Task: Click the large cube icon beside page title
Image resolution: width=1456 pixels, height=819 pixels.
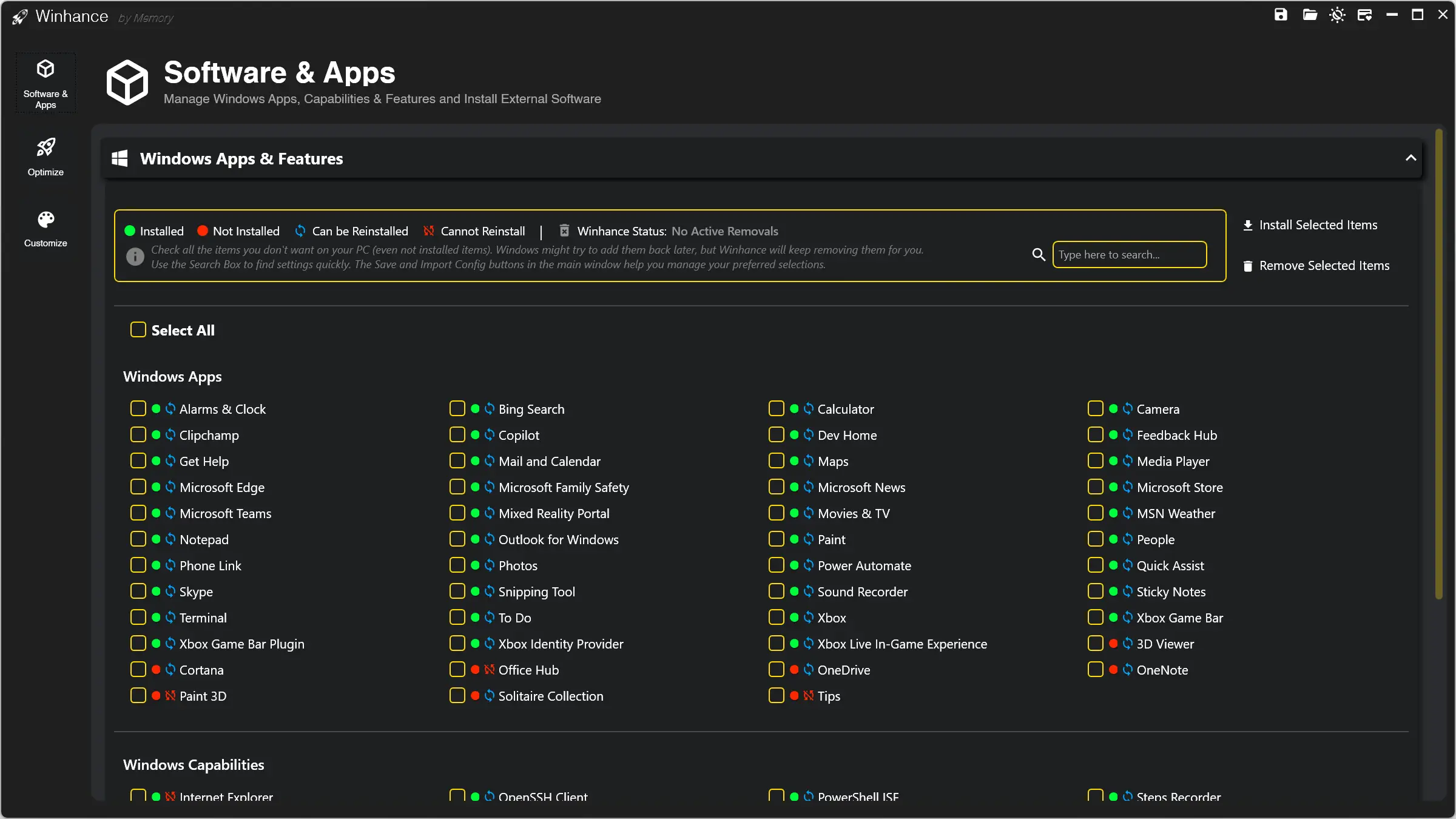Action: pyautogui.click(x=127, y=83)
